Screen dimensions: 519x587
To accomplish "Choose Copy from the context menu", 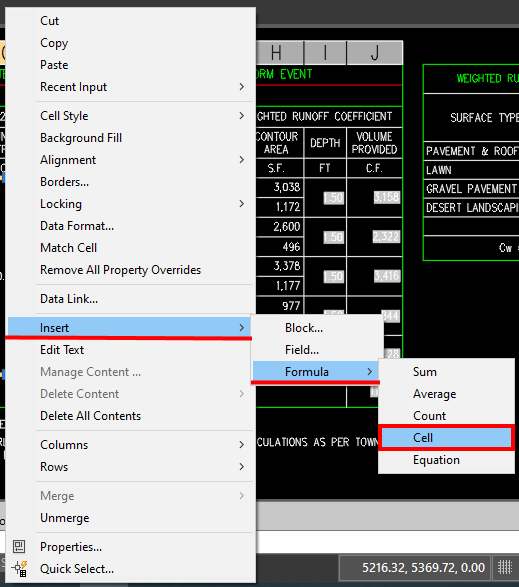I will point(130,43).
